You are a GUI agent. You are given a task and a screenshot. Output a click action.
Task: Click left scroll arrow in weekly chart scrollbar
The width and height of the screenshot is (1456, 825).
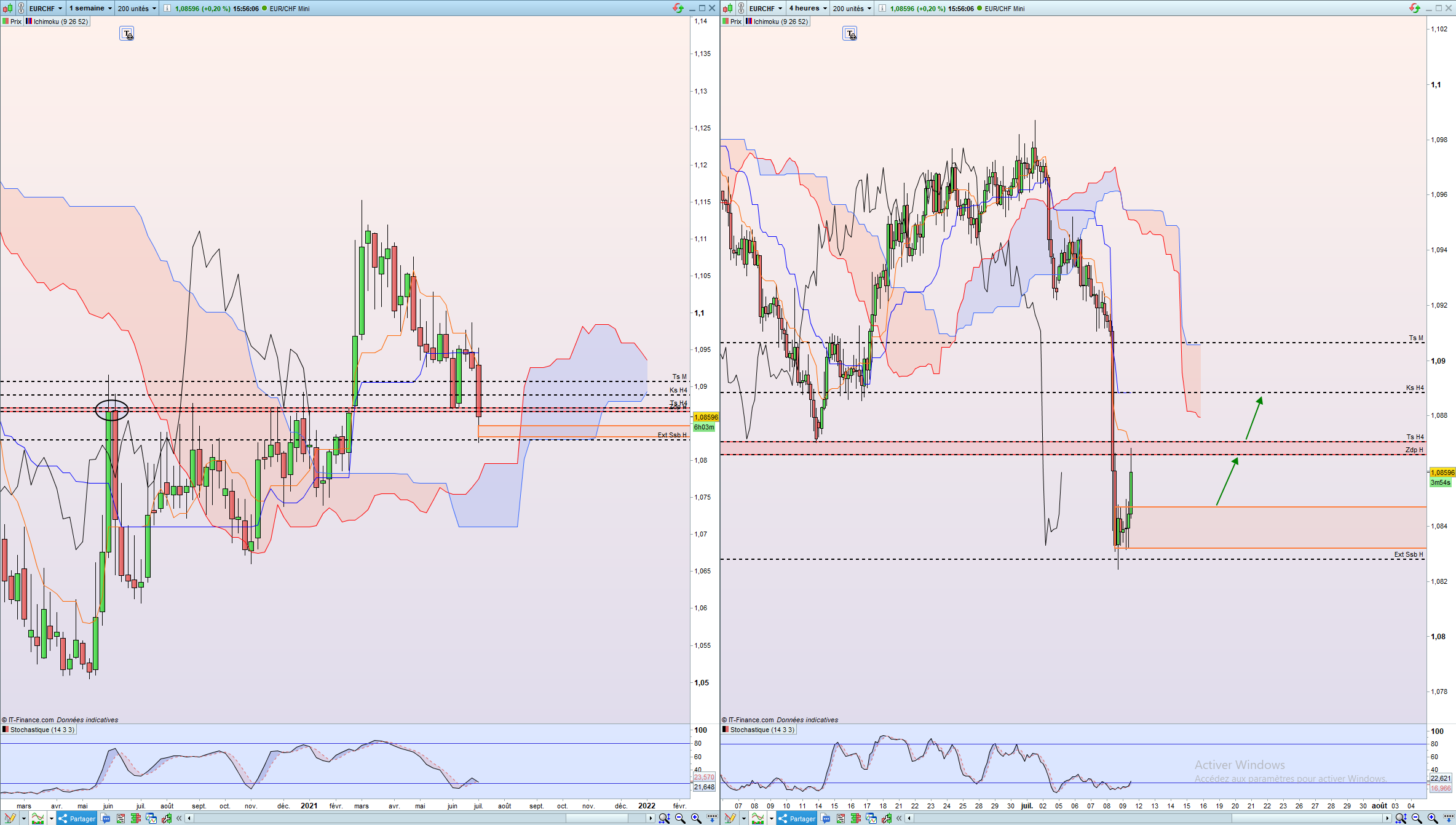click(189, 818)
